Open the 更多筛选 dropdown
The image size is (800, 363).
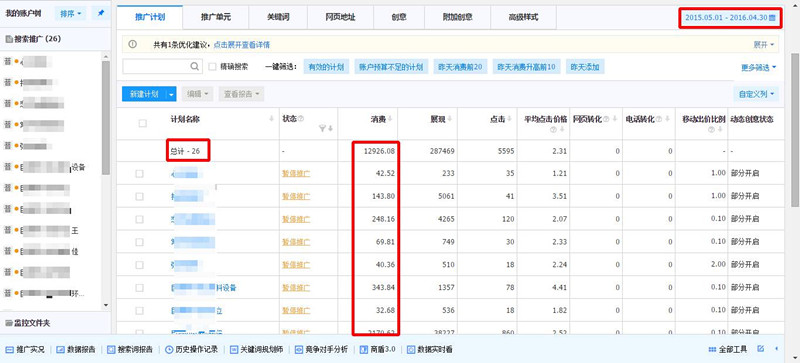coord(759,67)
